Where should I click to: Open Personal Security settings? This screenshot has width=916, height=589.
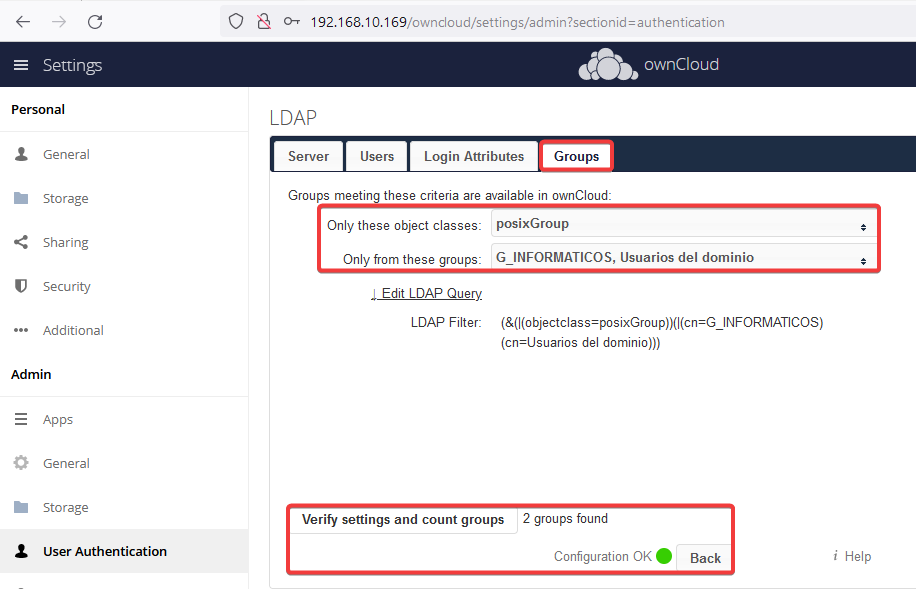pyautogui.click(x=66, y=286)
